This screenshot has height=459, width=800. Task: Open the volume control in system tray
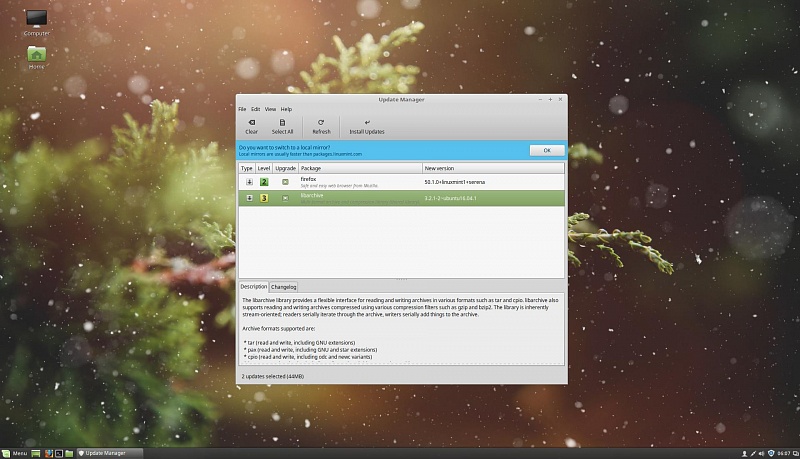(759, 453)
